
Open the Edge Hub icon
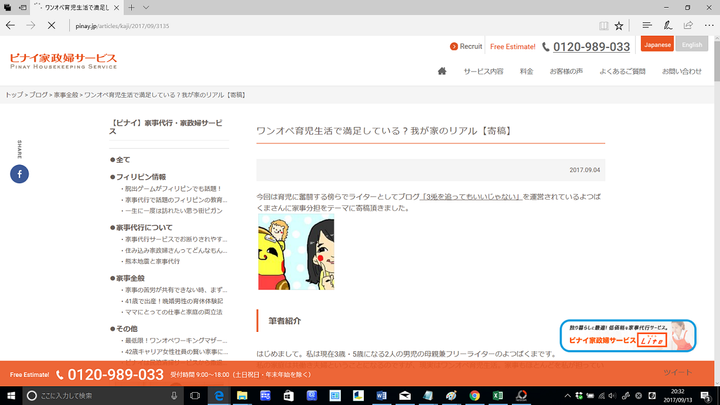coord(647,25)
